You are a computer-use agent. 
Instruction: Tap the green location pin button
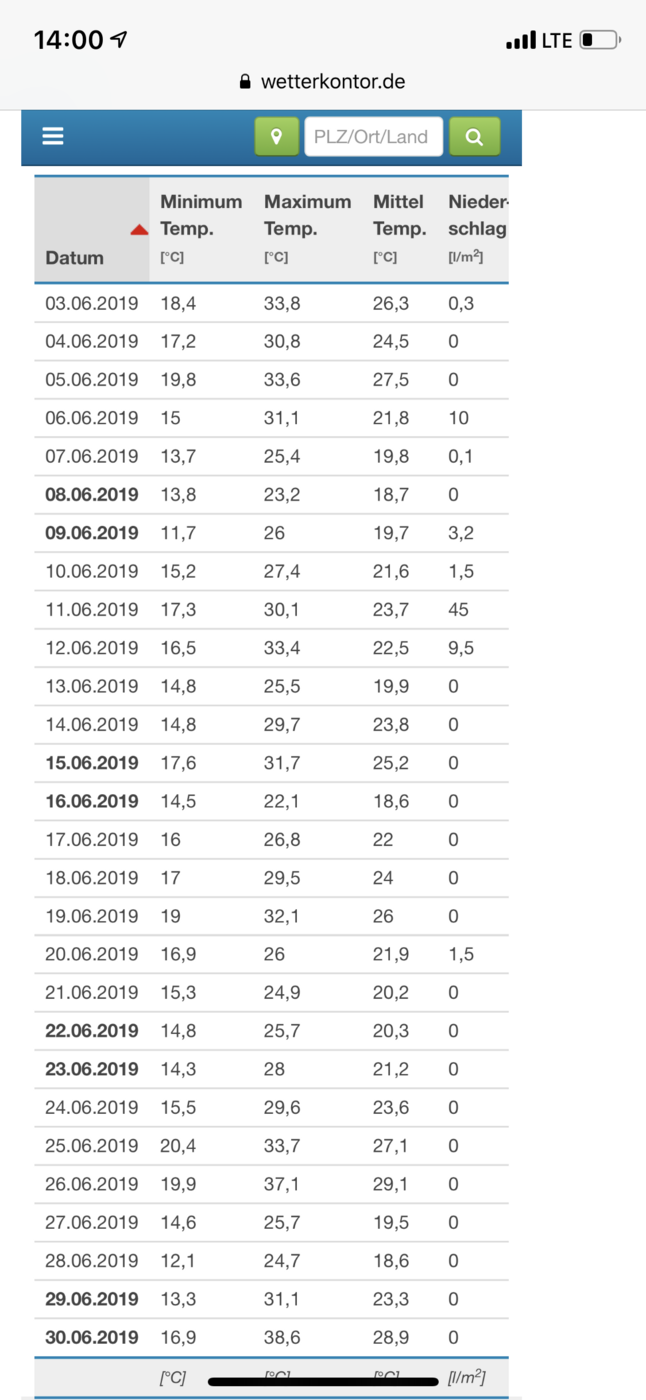(277, 136)
